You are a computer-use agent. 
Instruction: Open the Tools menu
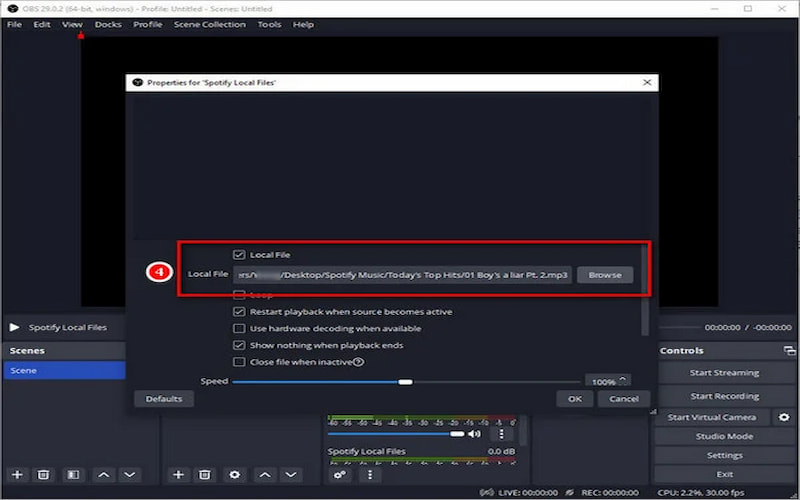pyautogui.click(x=269, y=24)
